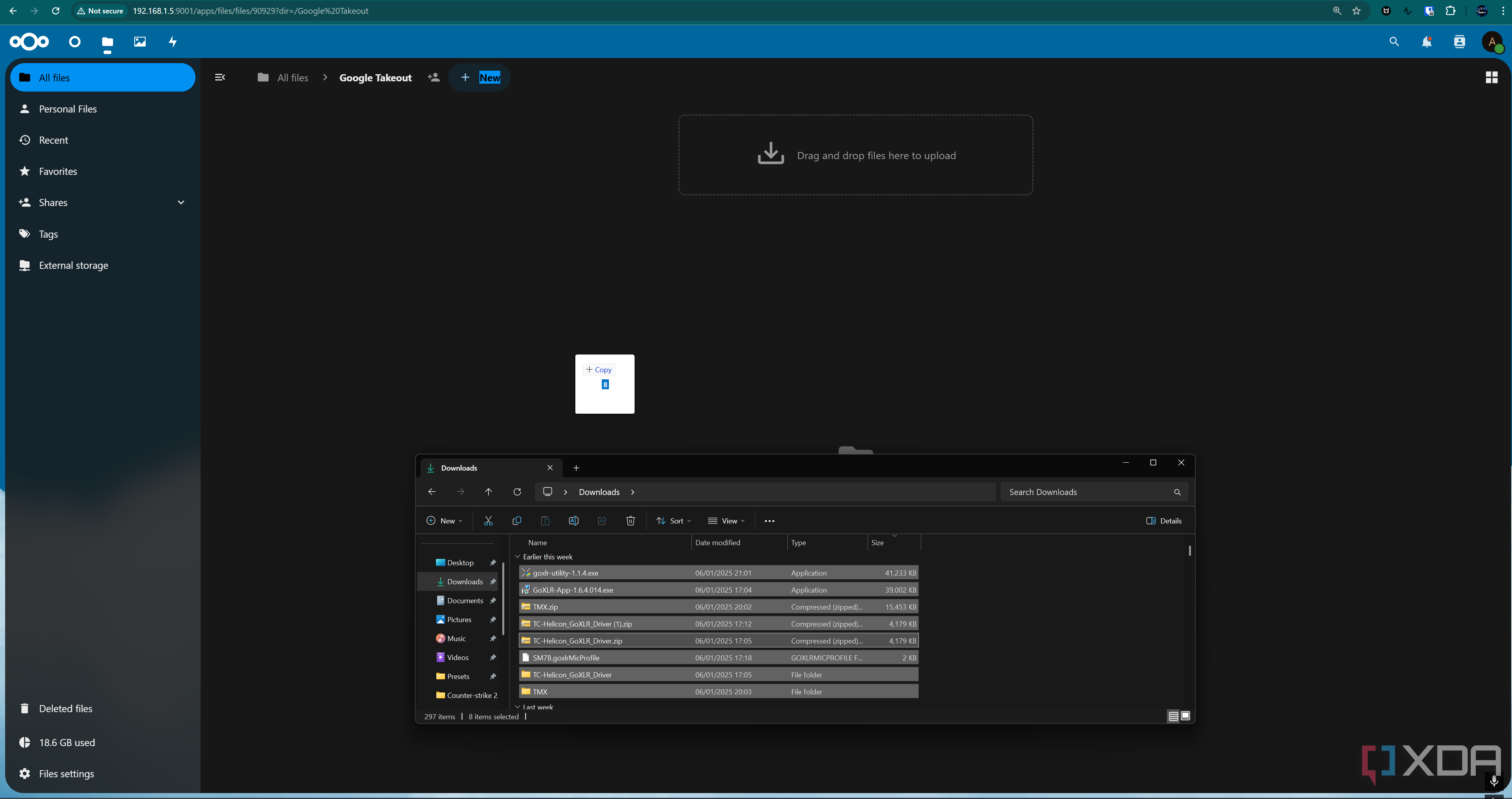The width and height of the screenshot is (1512, 799).
Task: Click the Notifications bell icon
Action: tap(1426, 42)
